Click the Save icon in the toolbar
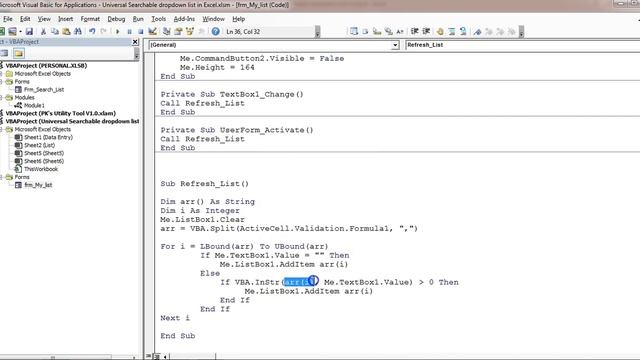640x360 pixels. tap(29, 31)
